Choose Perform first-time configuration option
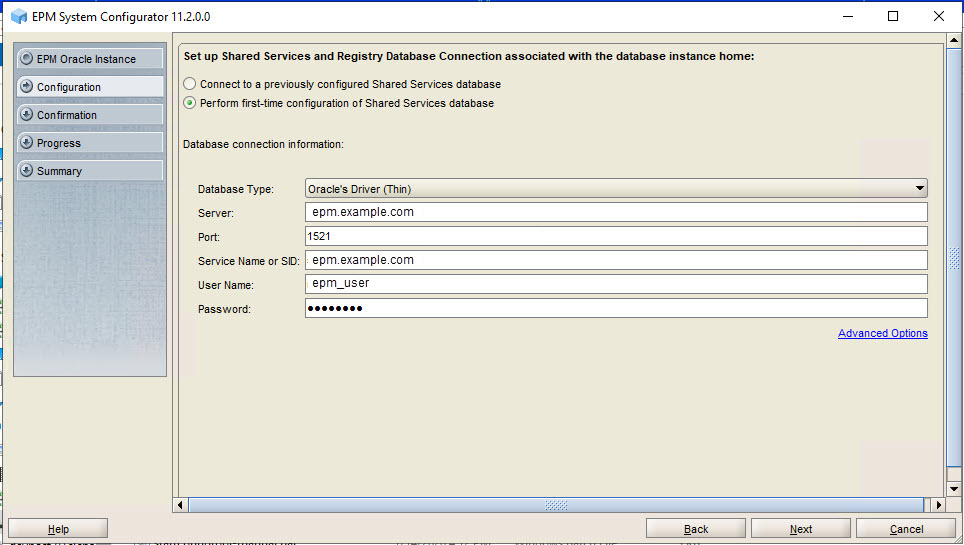The width and height of the screenshot is (964, 545). pyautogui.click(x=190, y=103)
